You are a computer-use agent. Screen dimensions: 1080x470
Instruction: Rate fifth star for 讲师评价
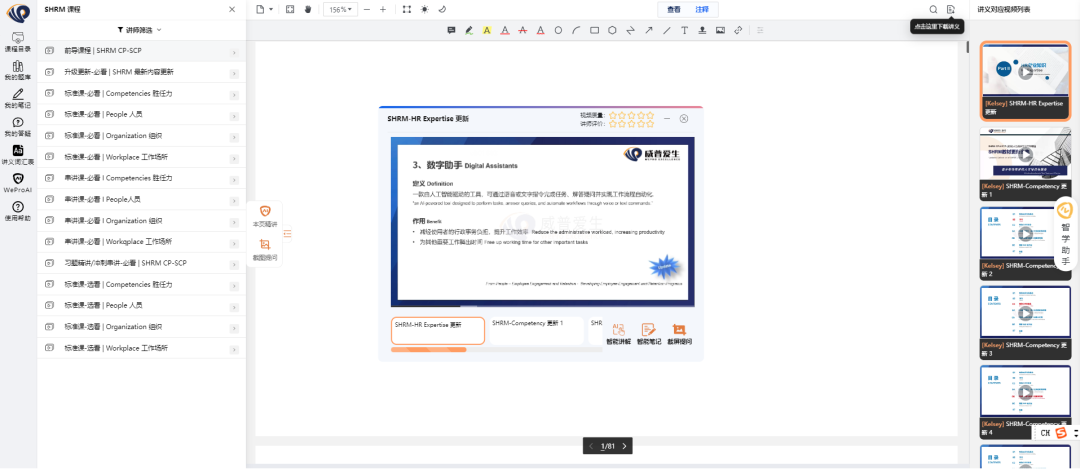coord(650,124)
